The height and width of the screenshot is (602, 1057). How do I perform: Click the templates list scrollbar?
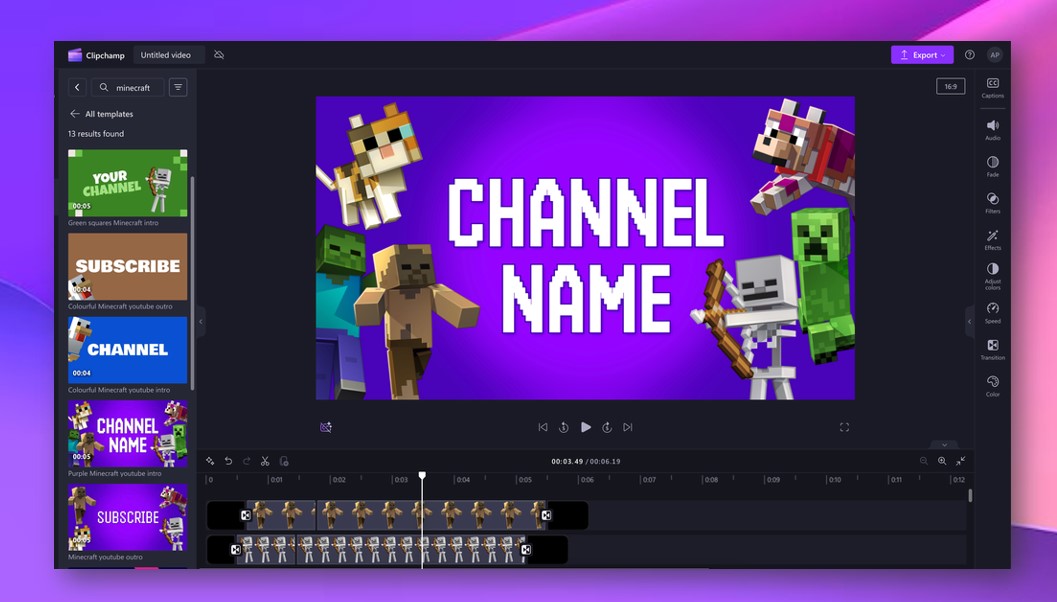192,283
